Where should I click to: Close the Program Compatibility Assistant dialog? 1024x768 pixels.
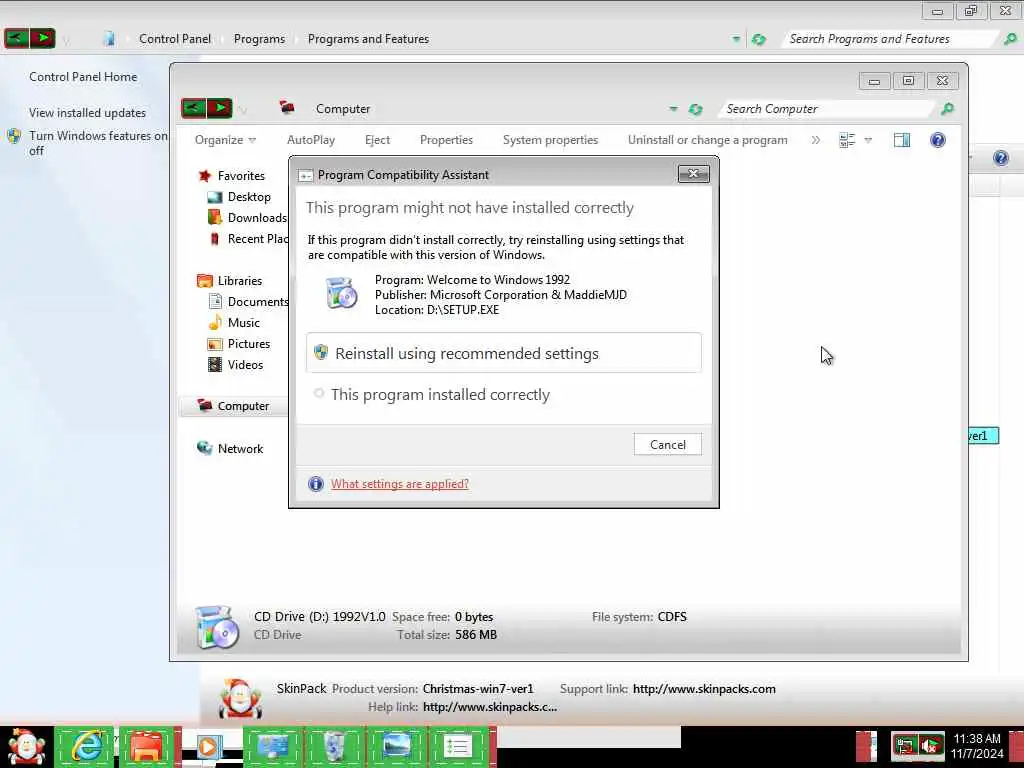pos(694,174)
